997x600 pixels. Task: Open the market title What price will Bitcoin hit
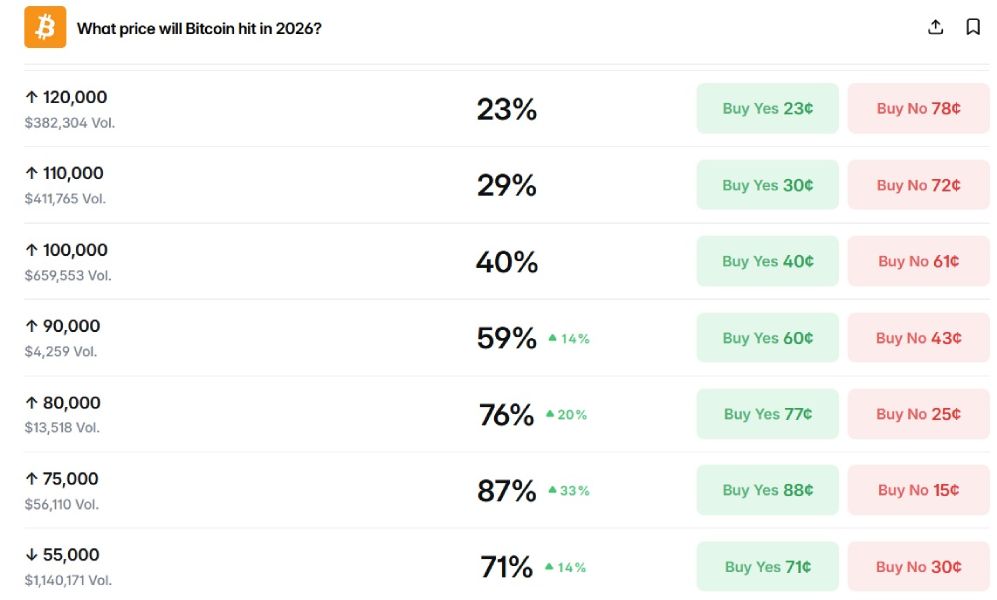click(x=199, y=29)
